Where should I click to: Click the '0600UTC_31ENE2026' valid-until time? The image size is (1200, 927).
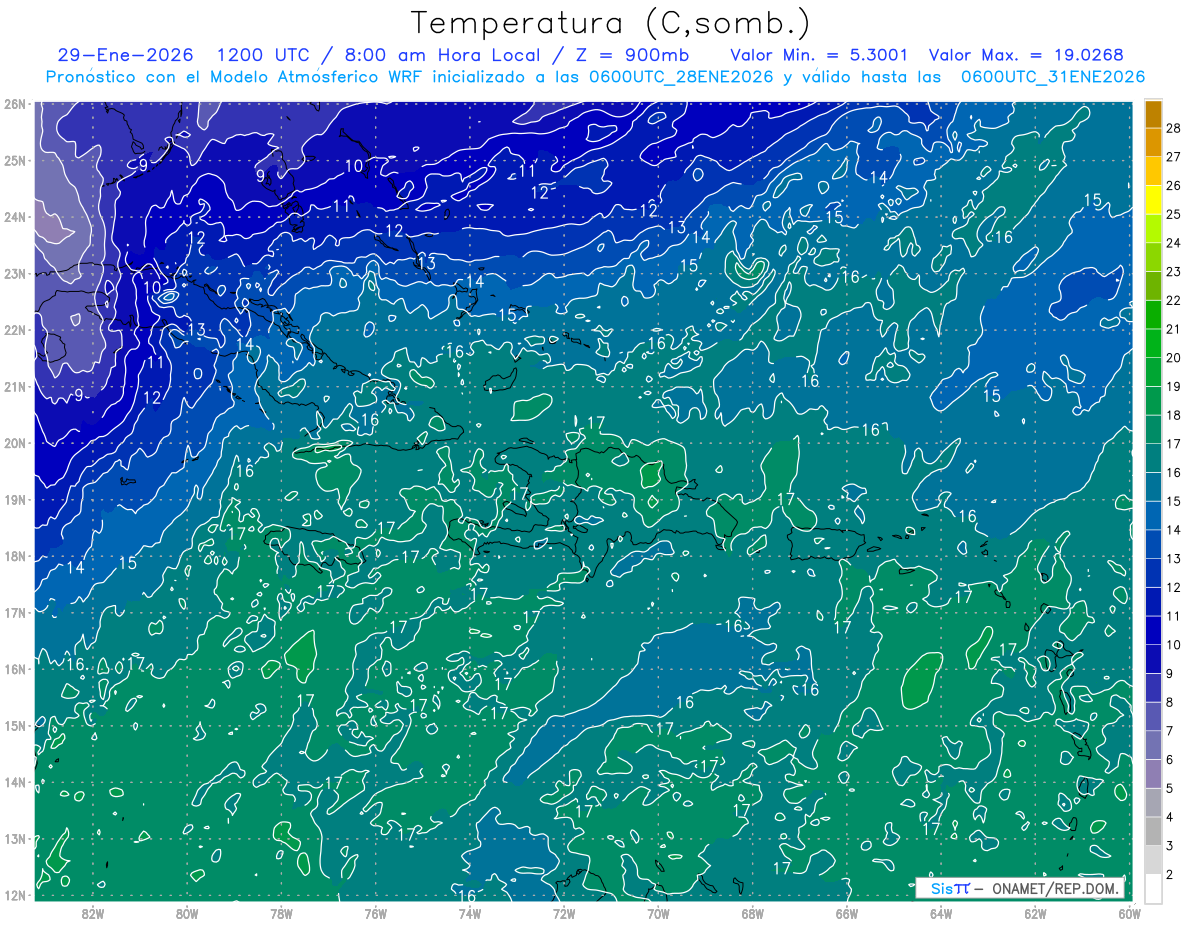[1053, 77]
